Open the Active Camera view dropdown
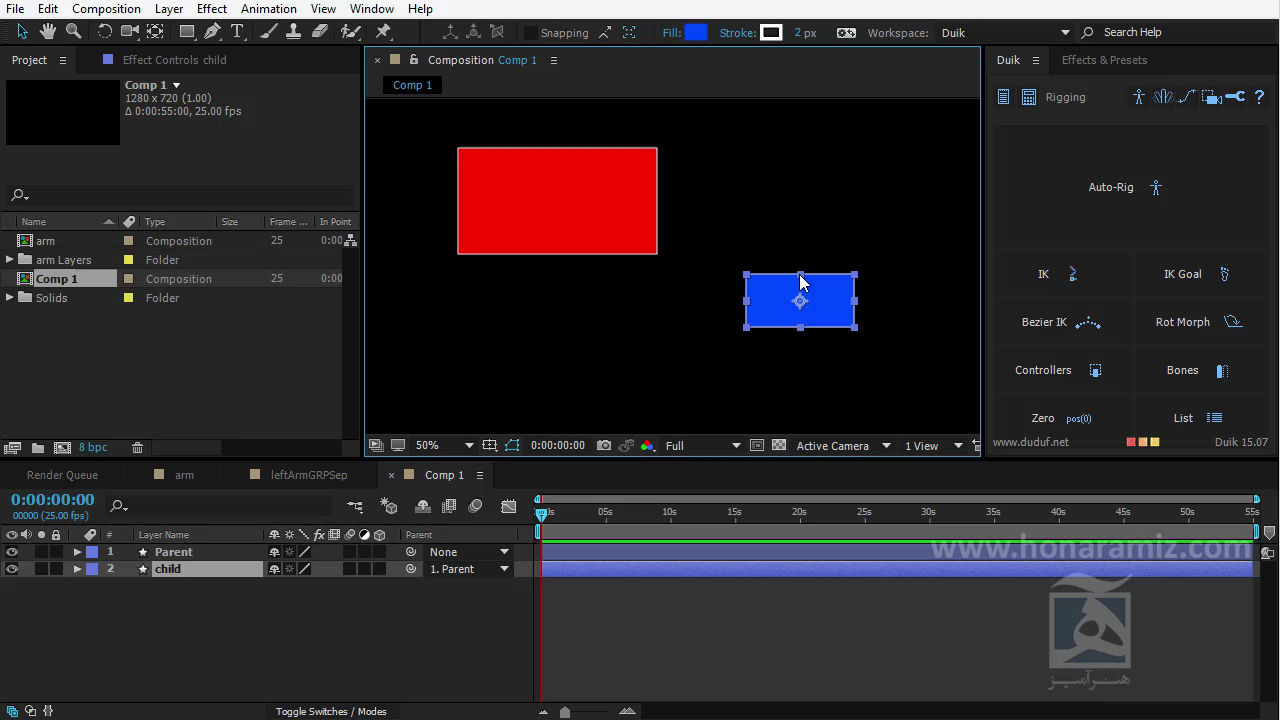1280x720 pixels. tap(843, 446)
